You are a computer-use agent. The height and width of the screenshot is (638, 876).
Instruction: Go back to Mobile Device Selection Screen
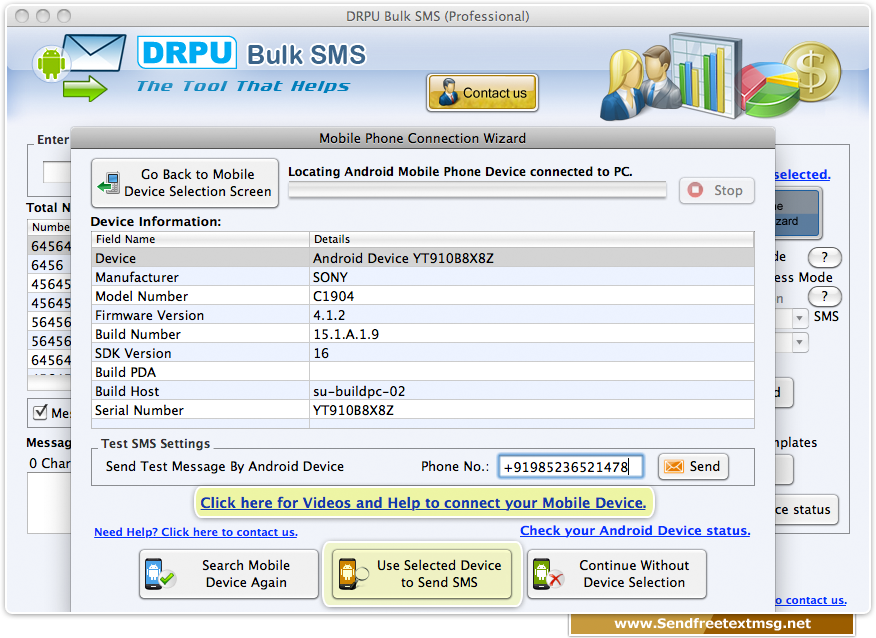click(x=185, y=183)
